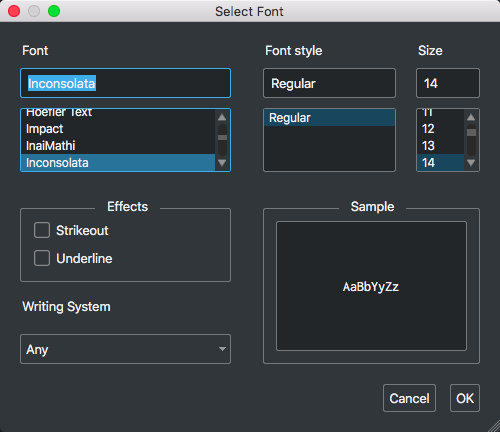Select size 14 in the size list
Screen dimensions: 500x432
pos(440,163)
